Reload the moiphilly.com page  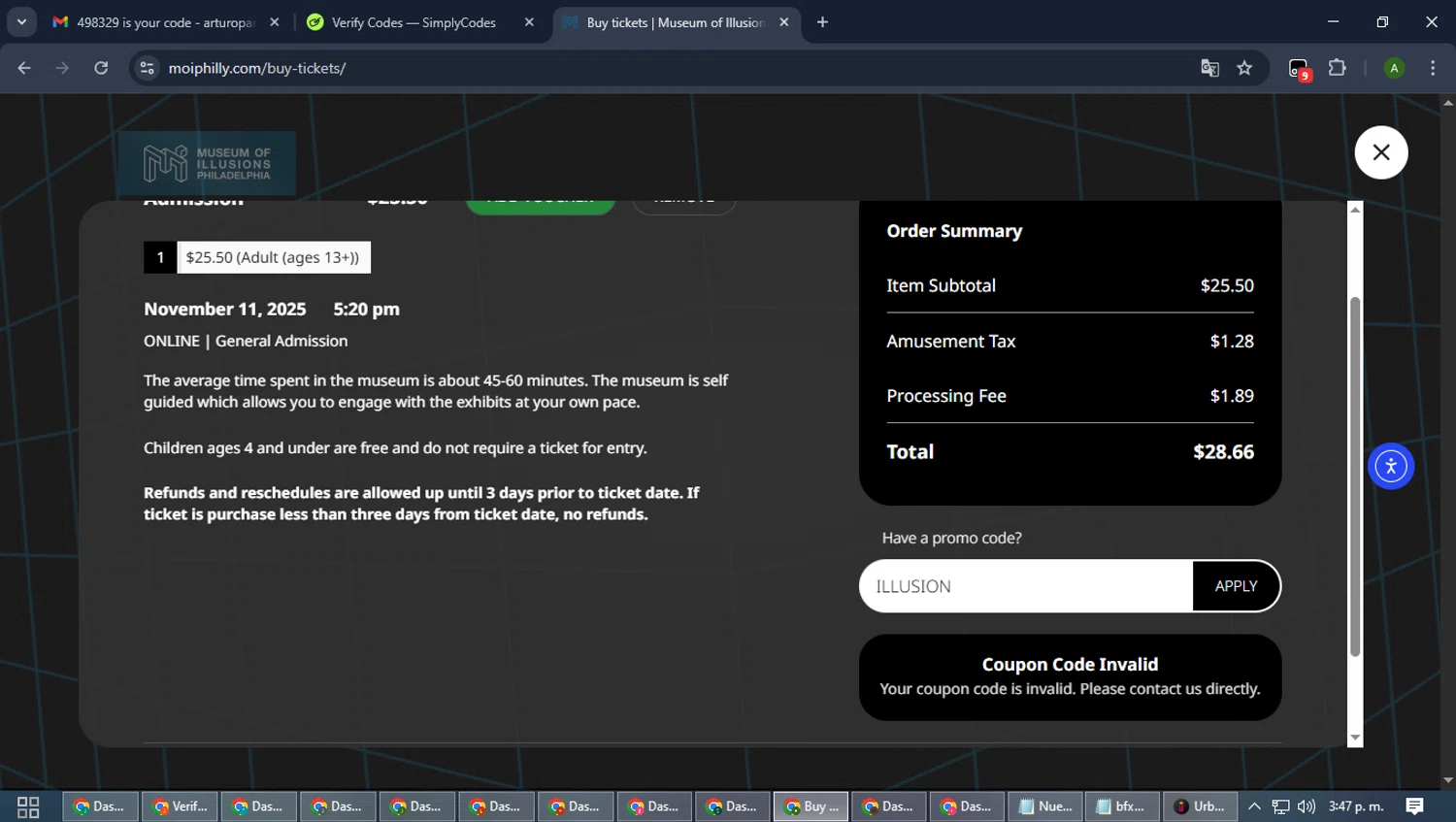(101, 68)
